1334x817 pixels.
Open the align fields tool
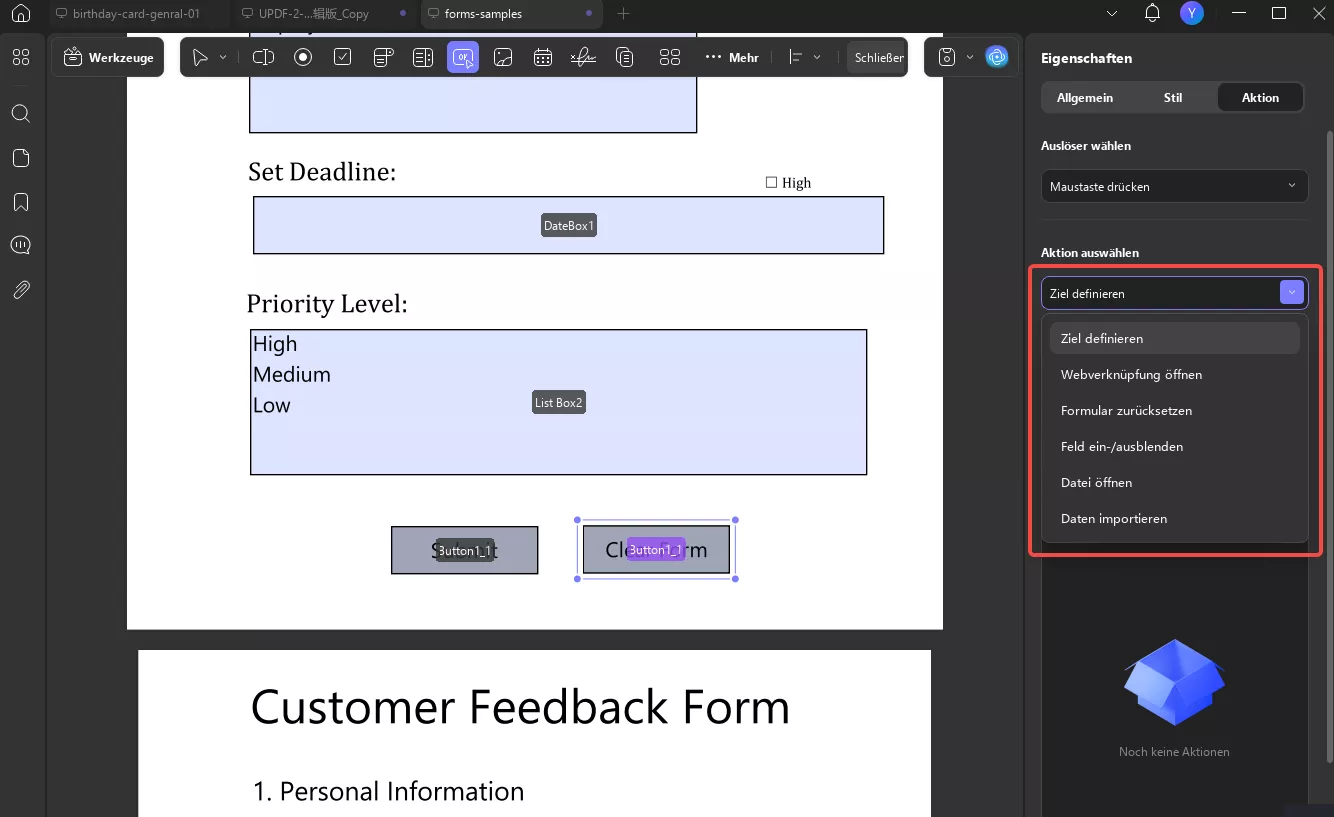pos(796,57)
